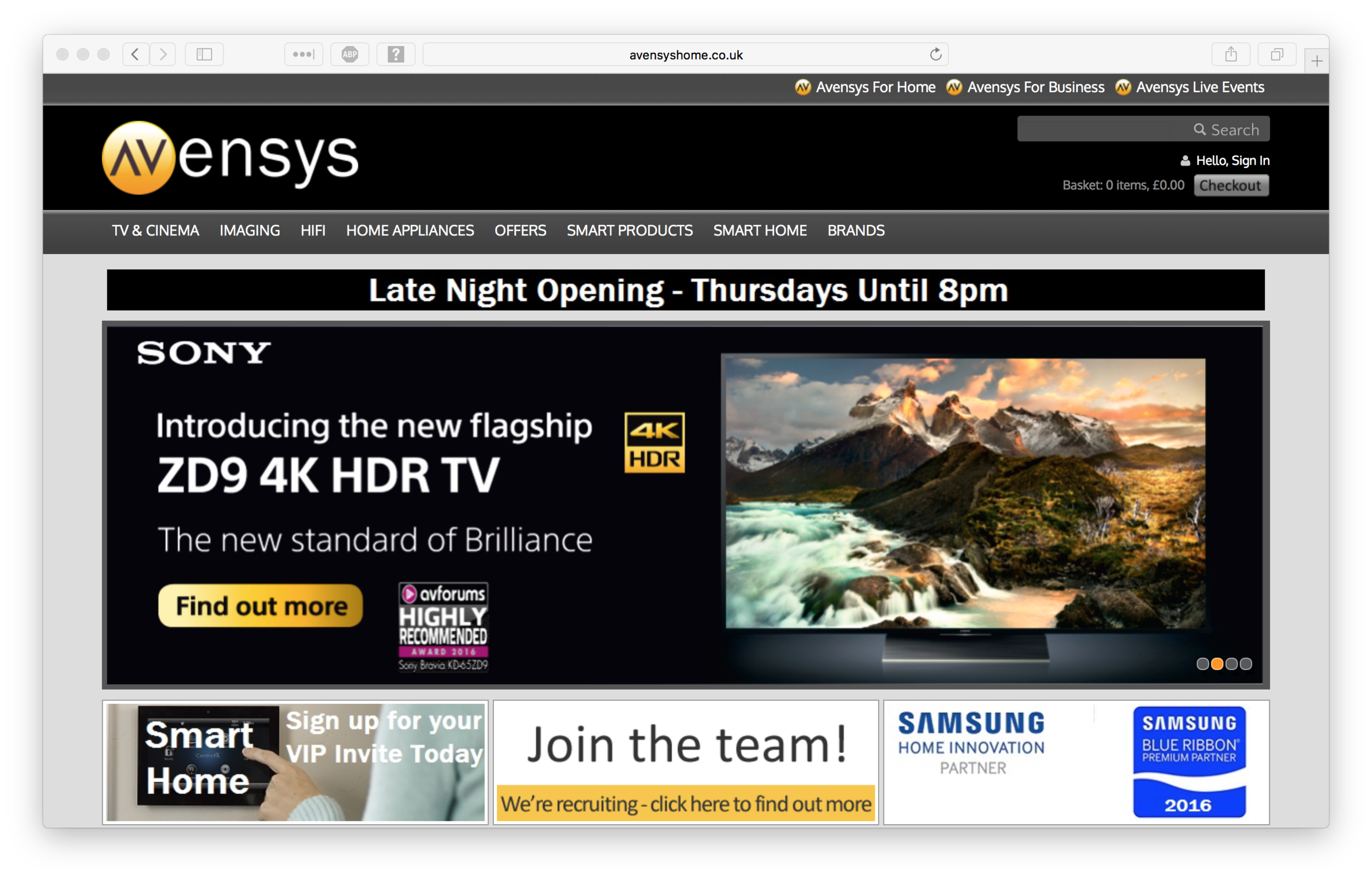Click the magnifier search icon
The height and width of the screenshot is (879, 1372).
coord(1200,129)
